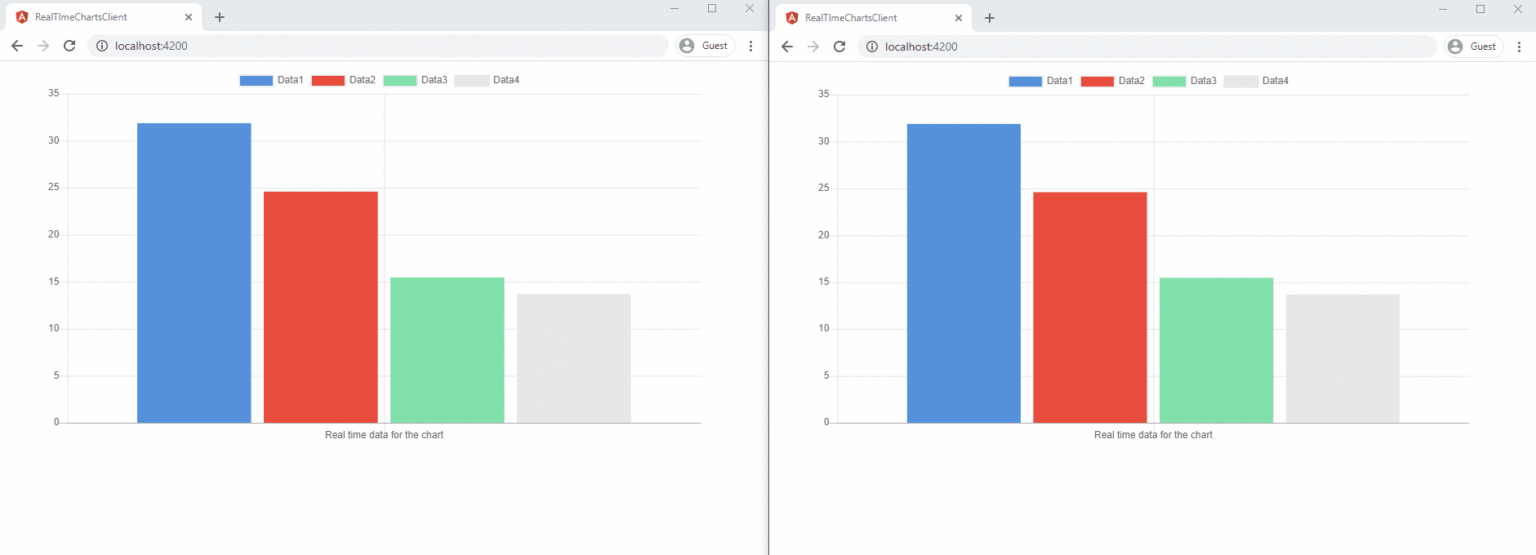Screen dimensions: 1536x555
Task: Go back in right browser window
Action: pyautogui.click(x=787, y=46)
